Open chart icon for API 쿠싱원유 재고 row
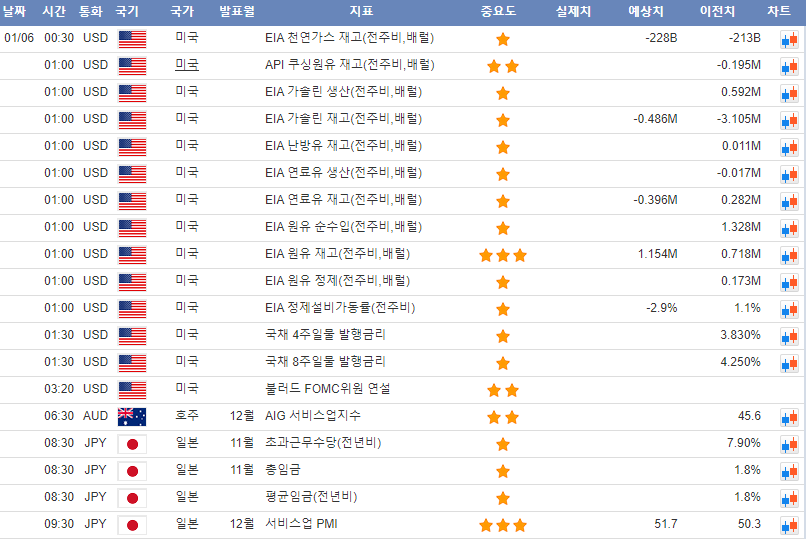Screen dimensions: 806x539 point(788,66)
